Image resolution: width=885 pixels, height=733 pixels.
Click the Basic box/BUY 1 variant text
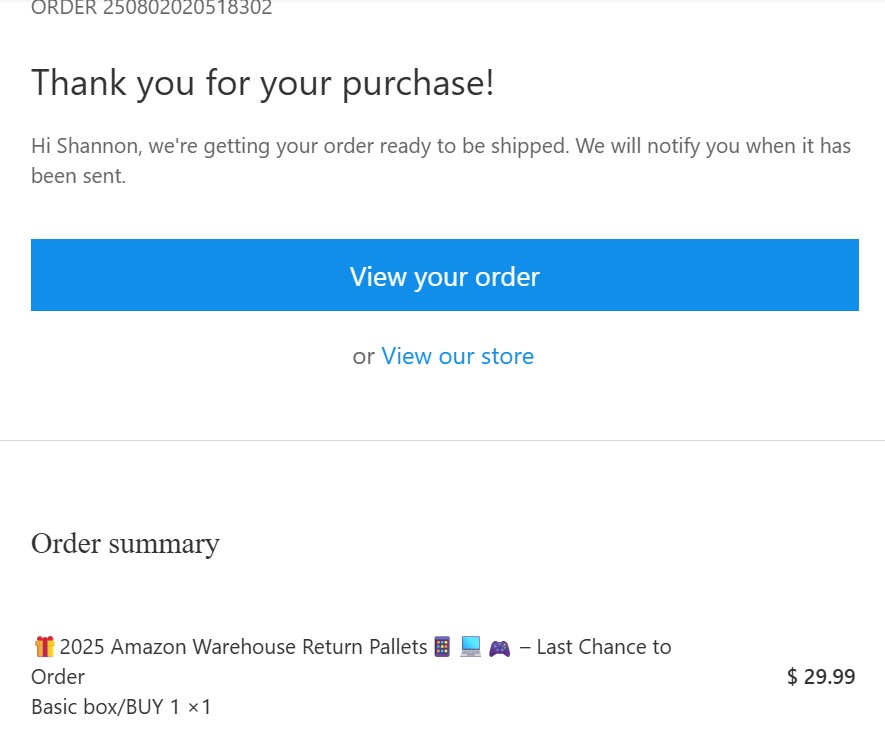click(105, 706)
